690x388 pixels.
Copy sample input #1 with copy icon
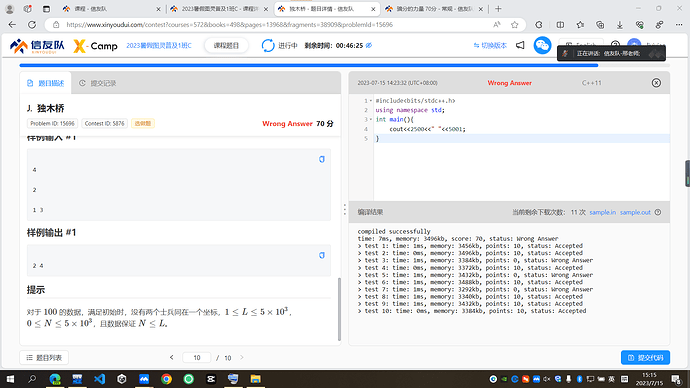[x=322, y=159]
